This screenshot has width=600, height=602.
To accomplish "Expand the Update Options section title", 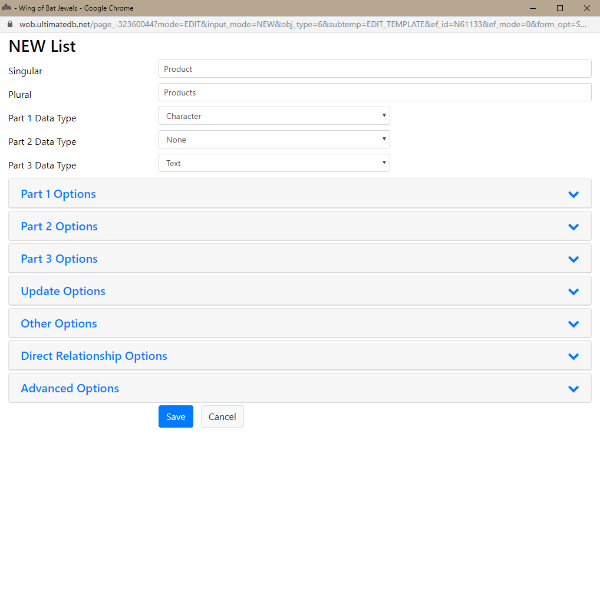I will tap(63, 291).
